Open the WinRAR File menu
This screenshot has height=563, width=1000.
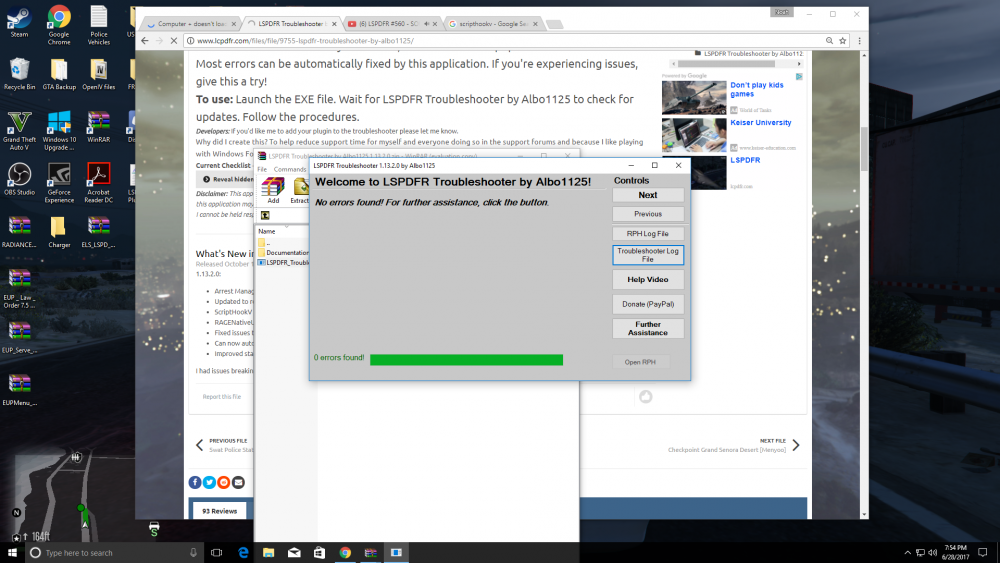coord(262,170)
